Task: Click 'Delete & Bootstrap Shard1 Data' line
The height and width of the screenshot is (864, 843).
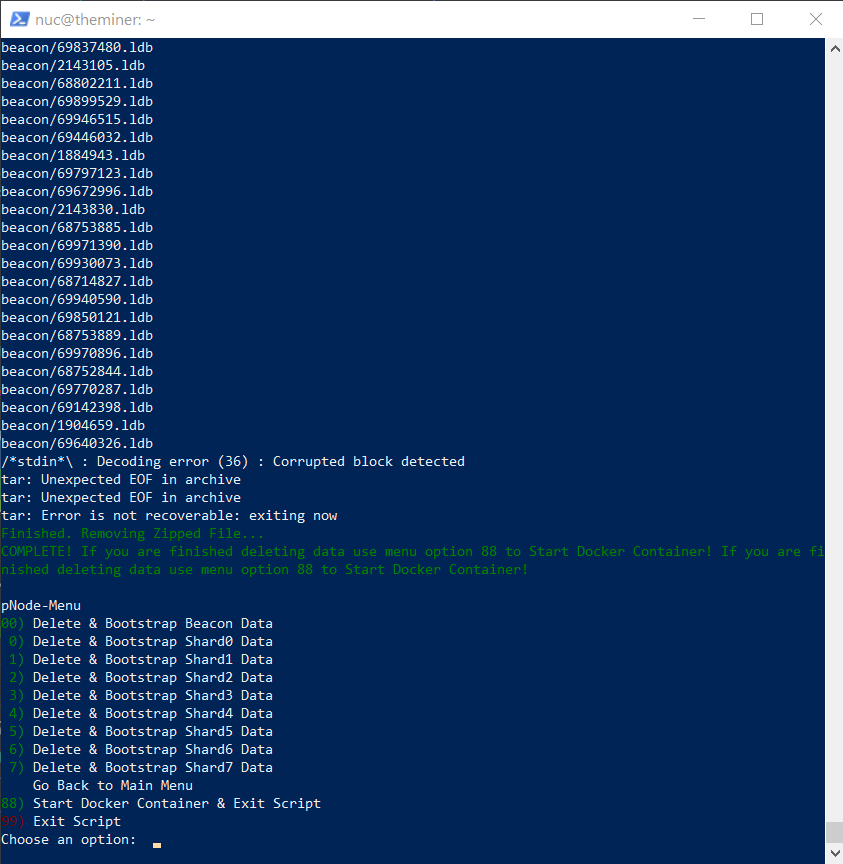Action: click(x=141, y=660)
